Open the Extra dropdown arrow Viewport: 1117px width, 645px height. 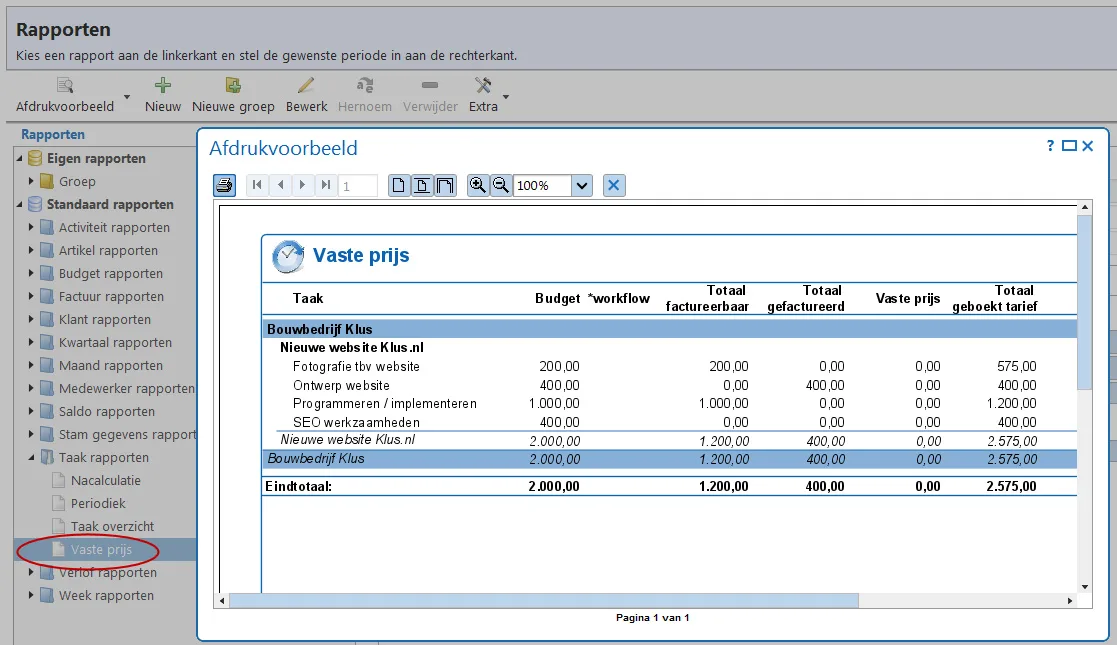(x=506, y=96)
